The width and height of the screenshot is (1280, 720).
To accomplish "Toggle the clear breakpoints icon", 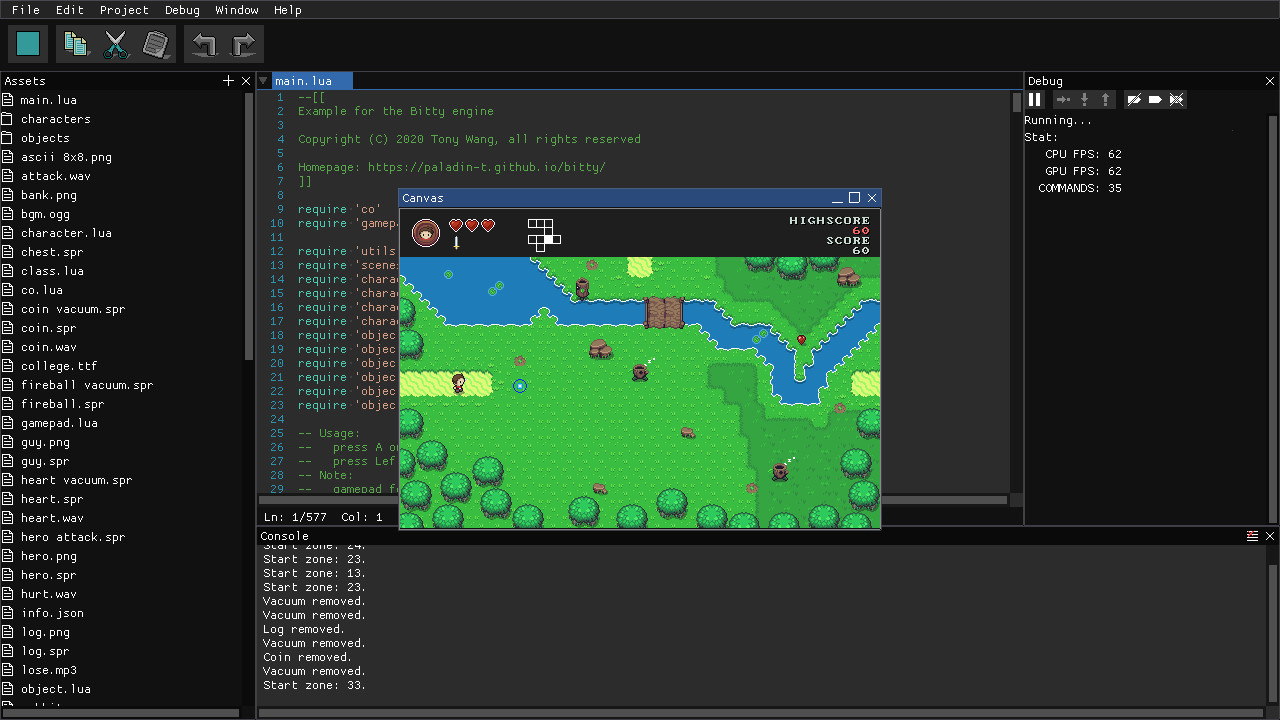I will coord(1176,99).
